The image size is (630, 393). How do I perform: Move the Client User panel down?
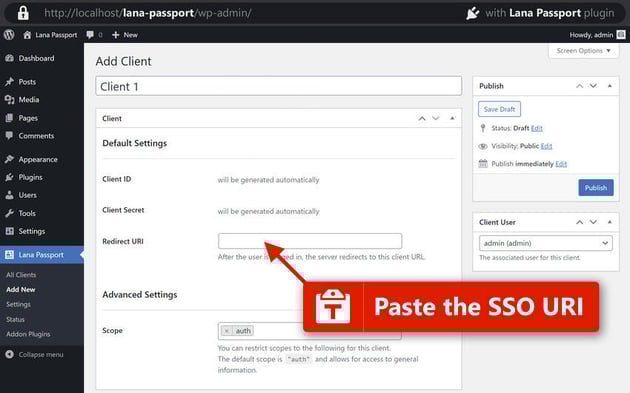(x=593, y=222)
